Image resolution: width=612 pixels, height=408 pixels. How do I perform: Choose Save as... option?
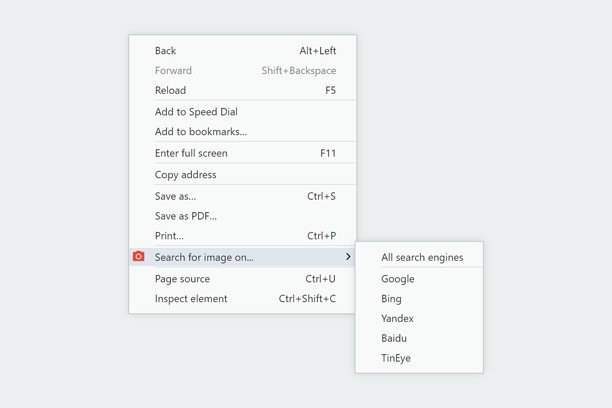(175, 196)
